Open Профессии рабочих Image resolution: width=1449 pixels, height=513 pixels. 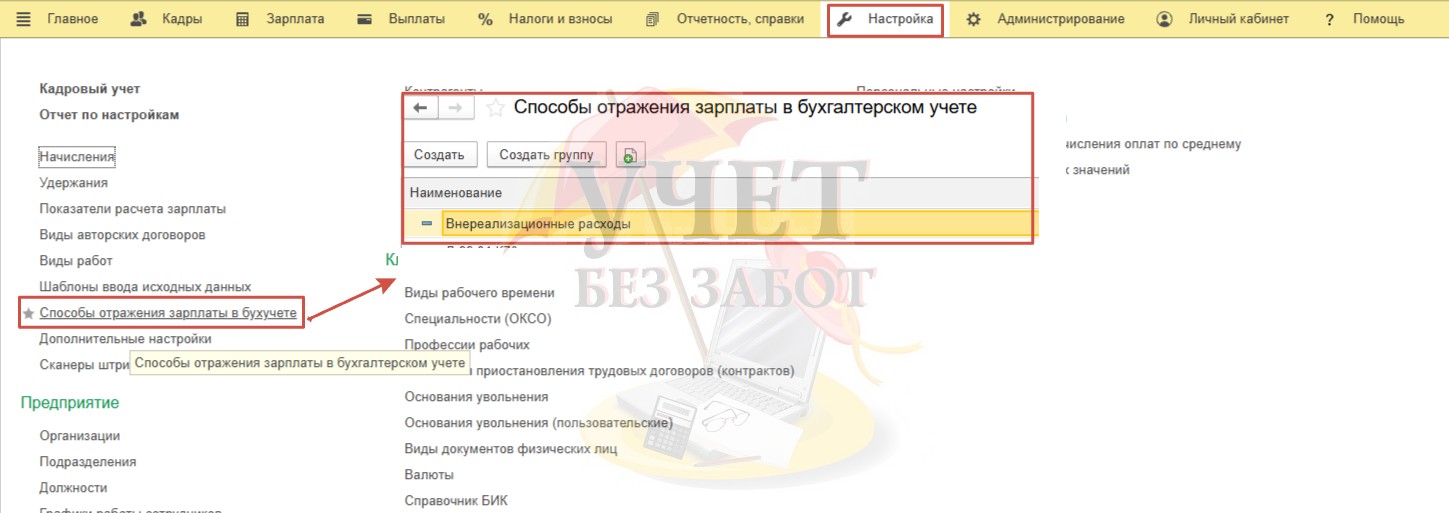[467, 344]
